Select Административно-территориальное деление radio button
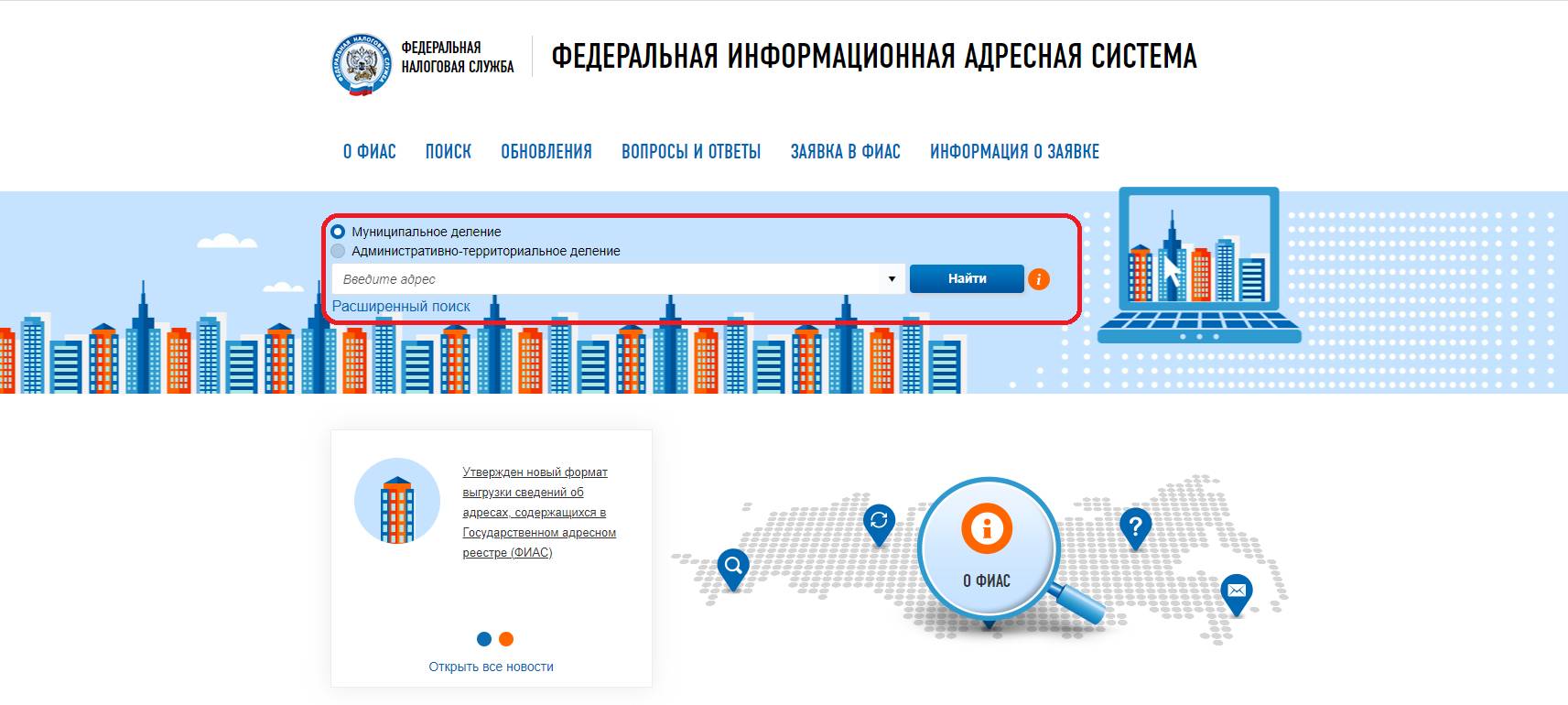Viewport: 1568px width, 705px height. click(338, 251)
